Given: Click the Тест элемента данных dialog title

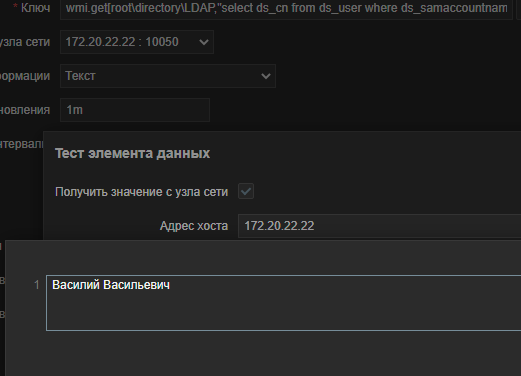Looking at the screenshot, I should (132, 153).
